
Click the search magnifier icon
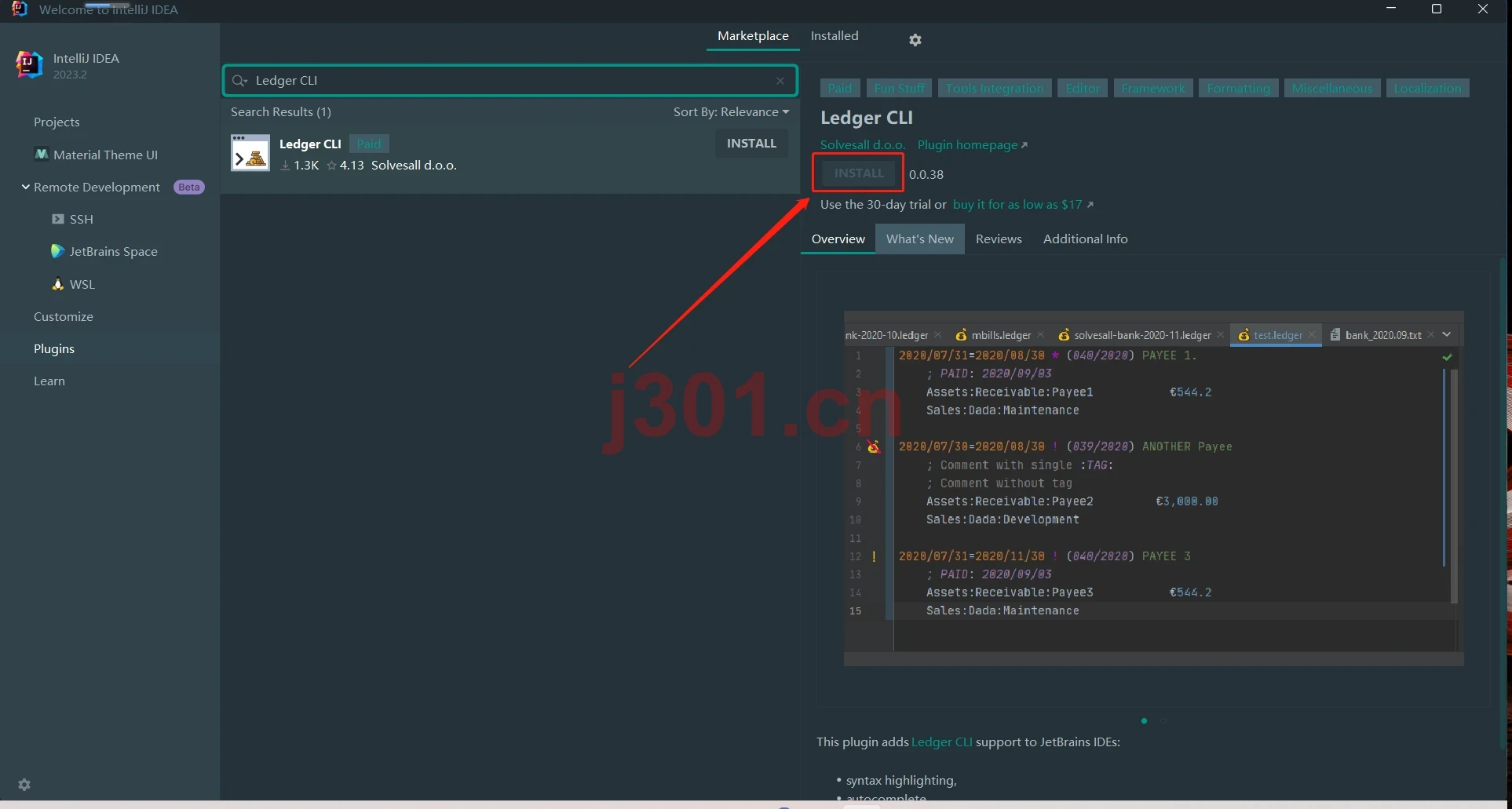pos(239,81)
